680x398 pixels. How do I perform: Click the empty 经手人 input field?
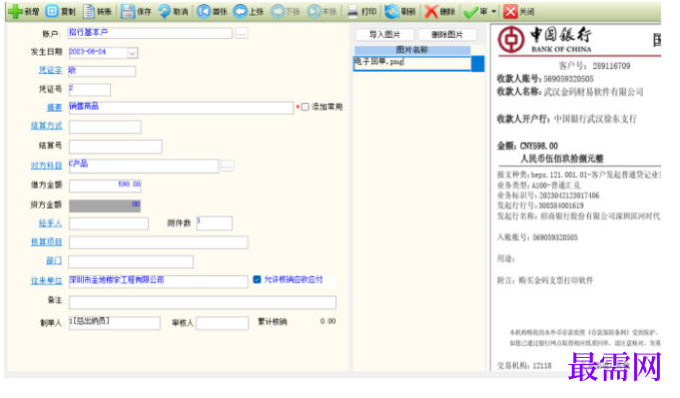pyautogui.click(x=109, y=224)
